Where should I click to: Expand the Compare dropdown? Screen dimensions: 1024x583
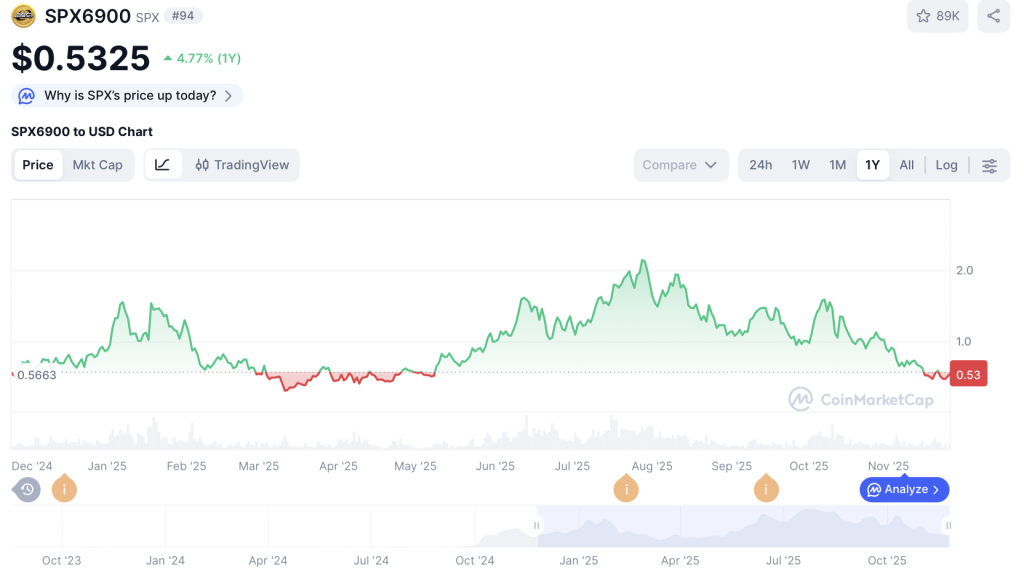tap(680, 165)
